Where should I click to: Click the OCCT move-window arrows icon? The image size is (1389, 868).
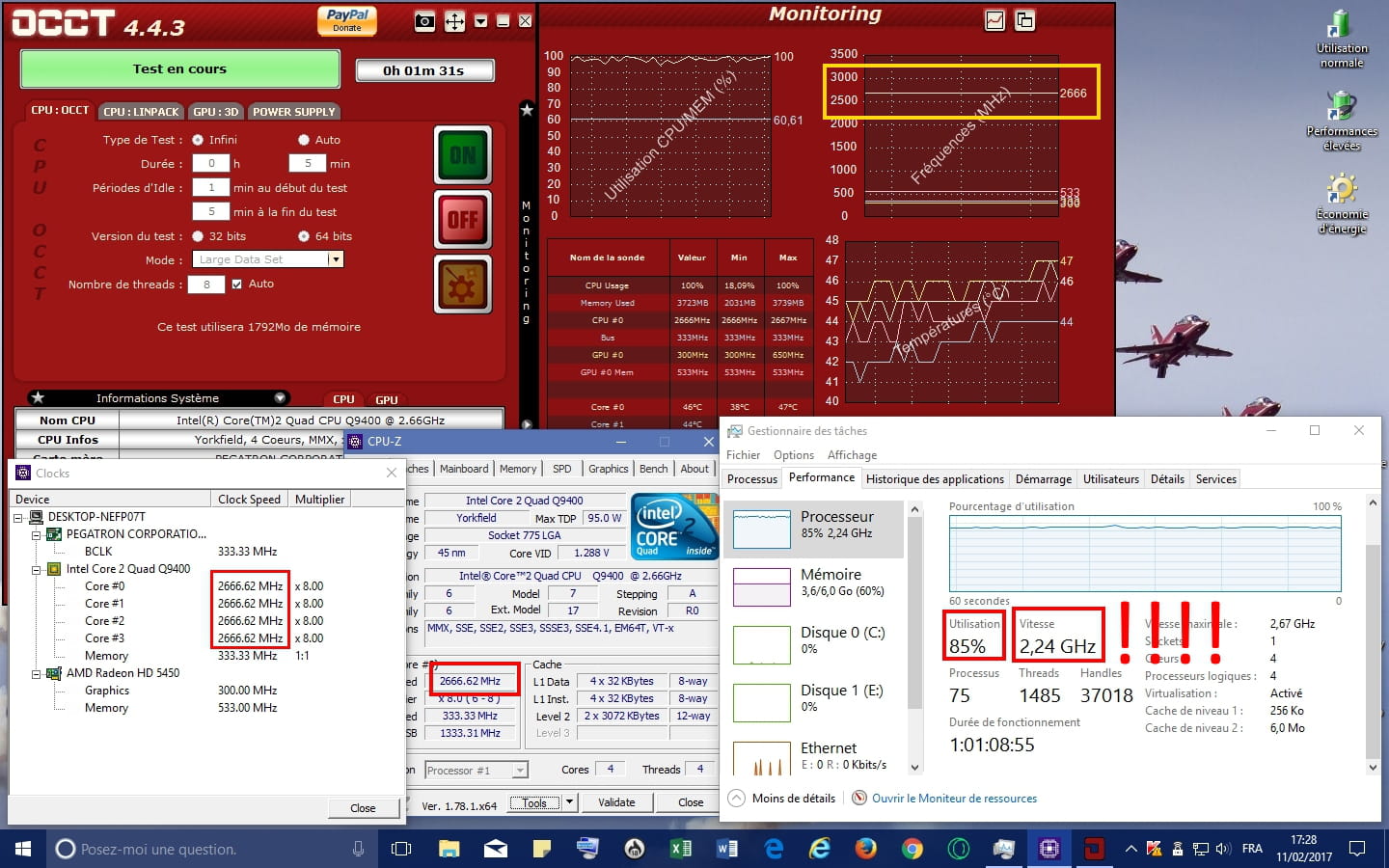[454, 21]
